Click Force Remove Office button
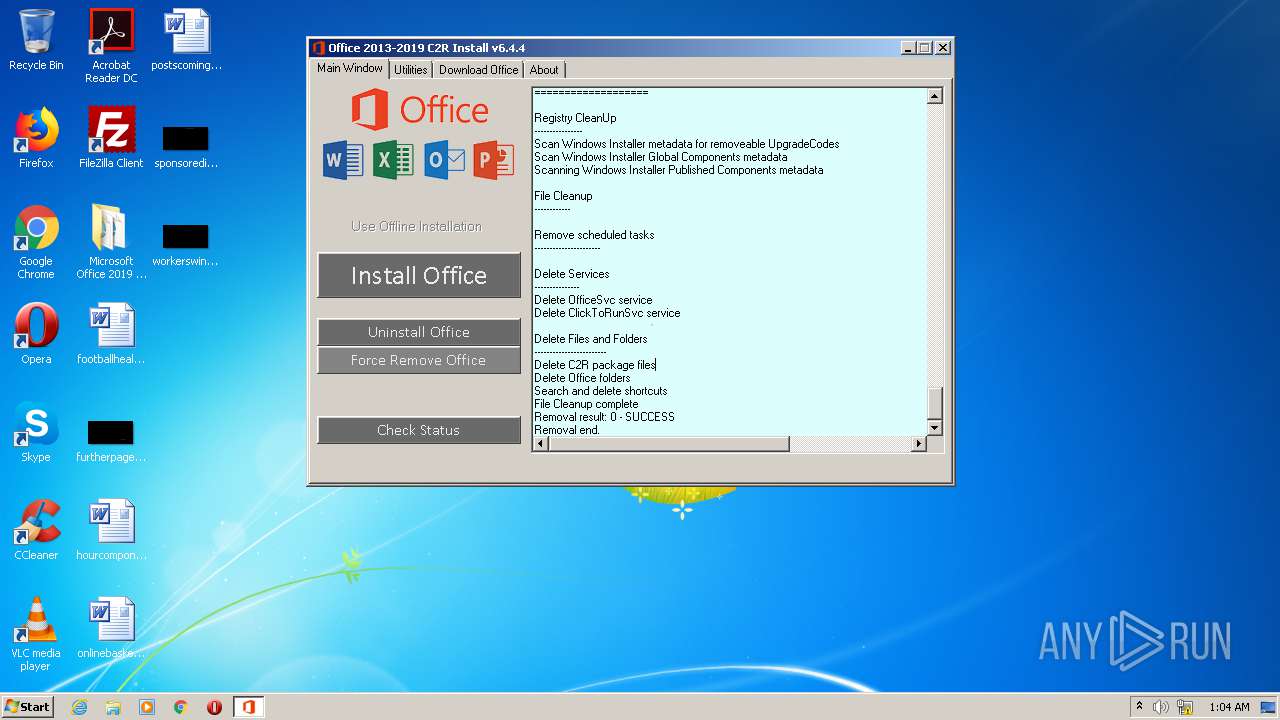 point(419,360)
